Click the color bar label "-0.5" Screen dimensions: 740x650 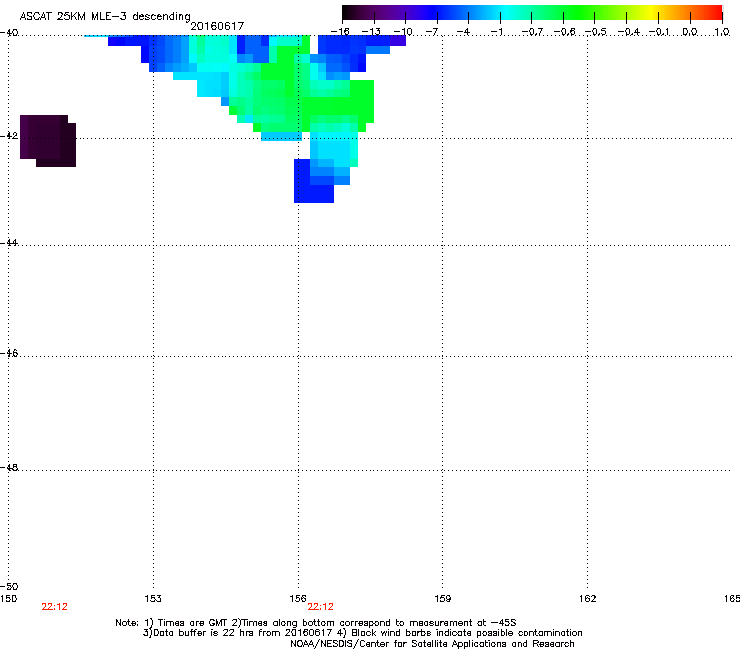tap(596, 32)
